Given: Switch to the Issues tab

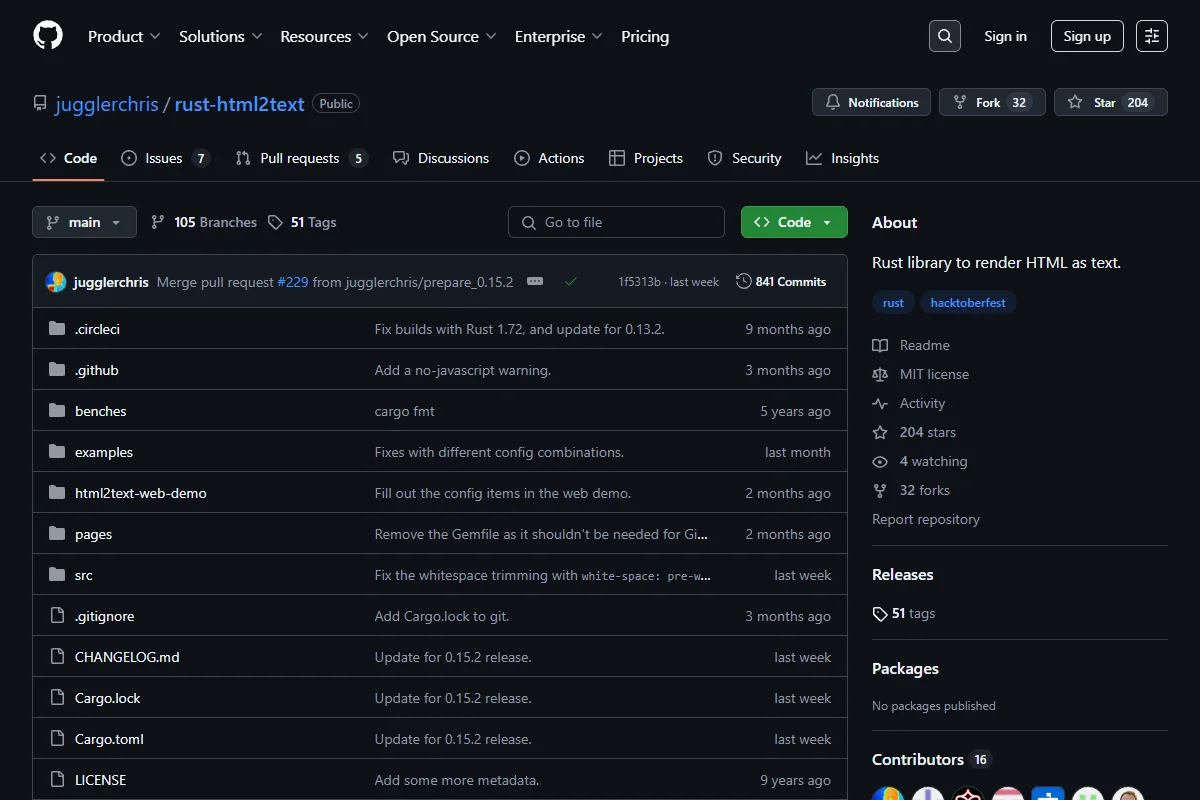Looking at the screenshot, I should (x=165, y=158).
